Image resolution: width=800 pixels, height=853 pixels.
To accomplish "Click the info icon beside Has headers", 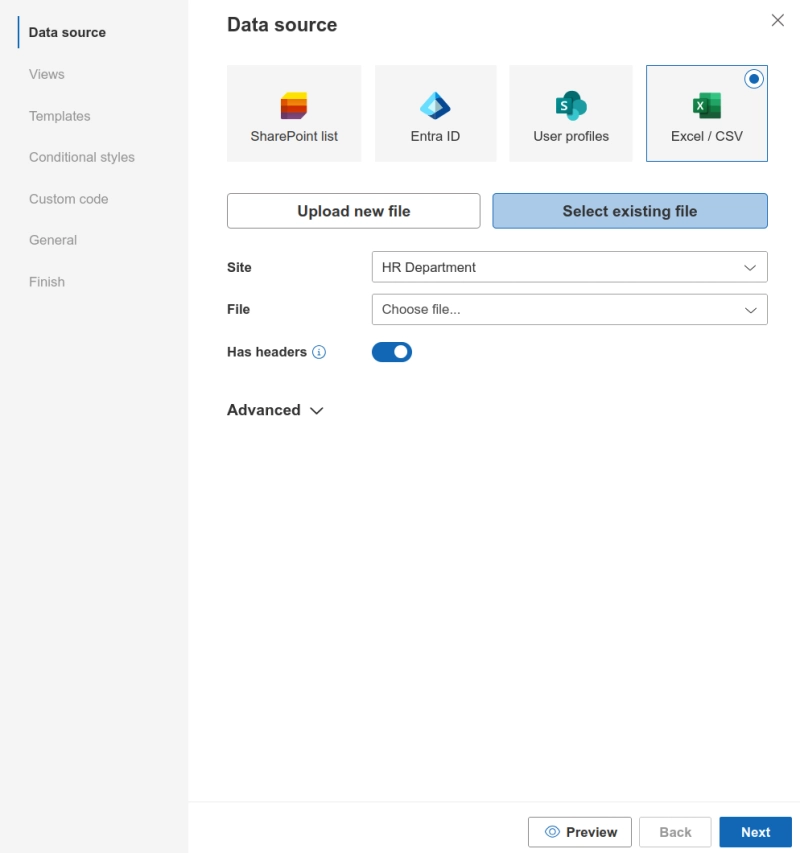I will (319, 352).
